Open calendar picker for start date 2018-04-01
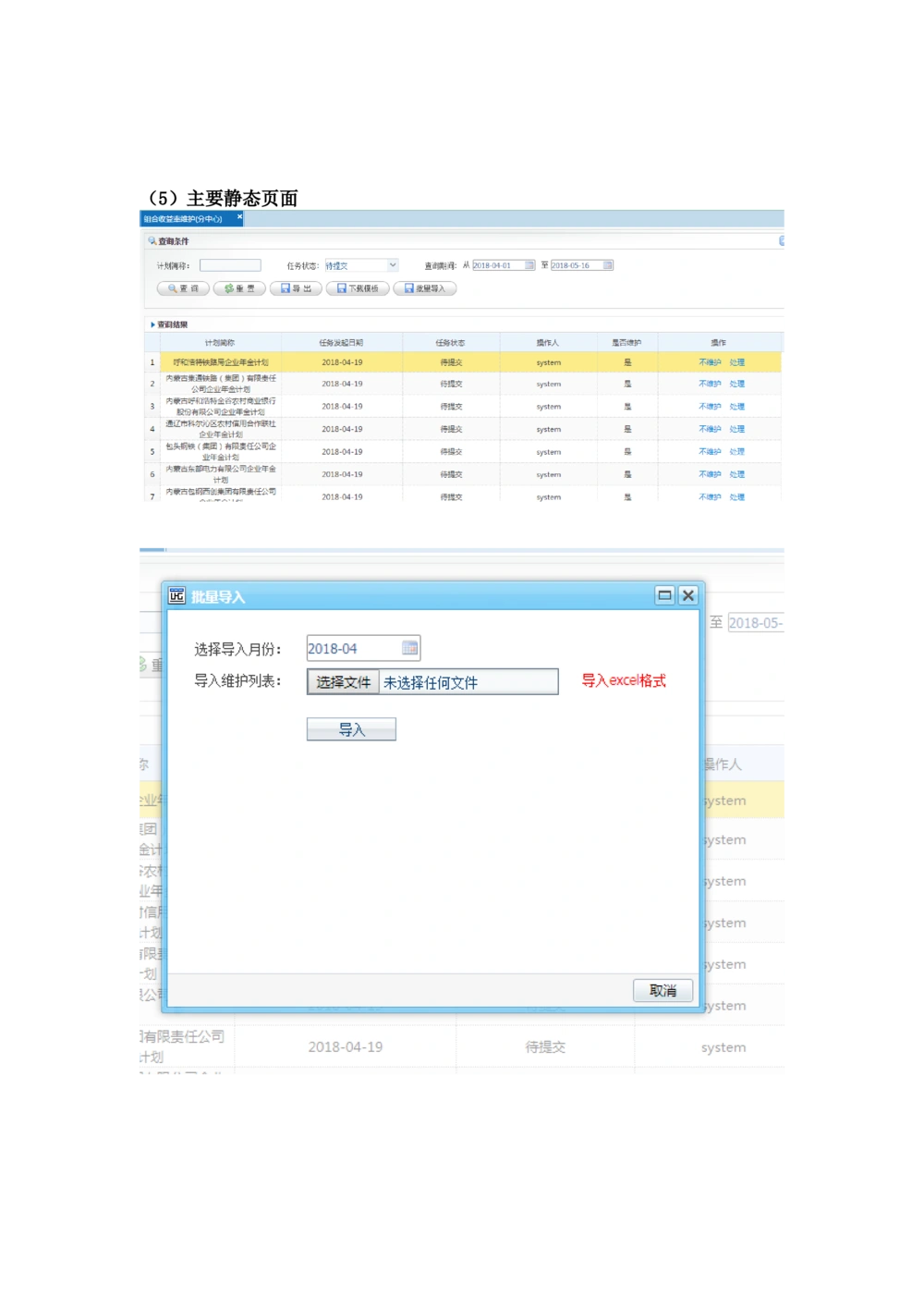Viewport: 924px width, 1308px height. [x=529, y=265]
